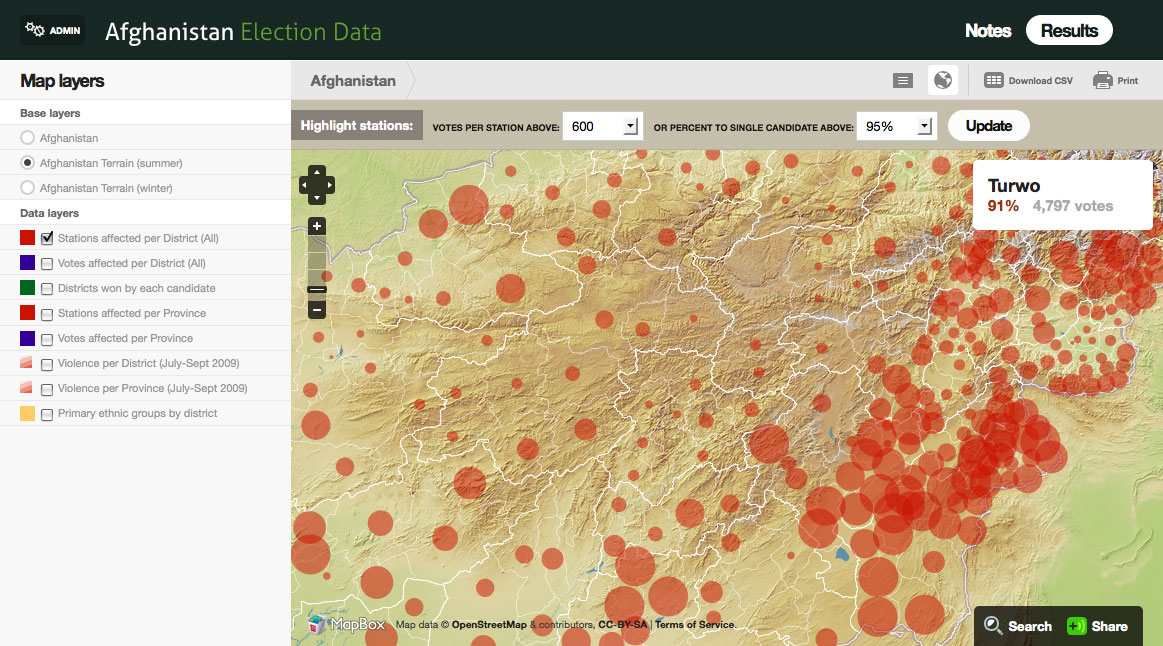This screenshot has height=646, width=1163.
Task: Zoom in with the plus button
Action: [317, 226]
